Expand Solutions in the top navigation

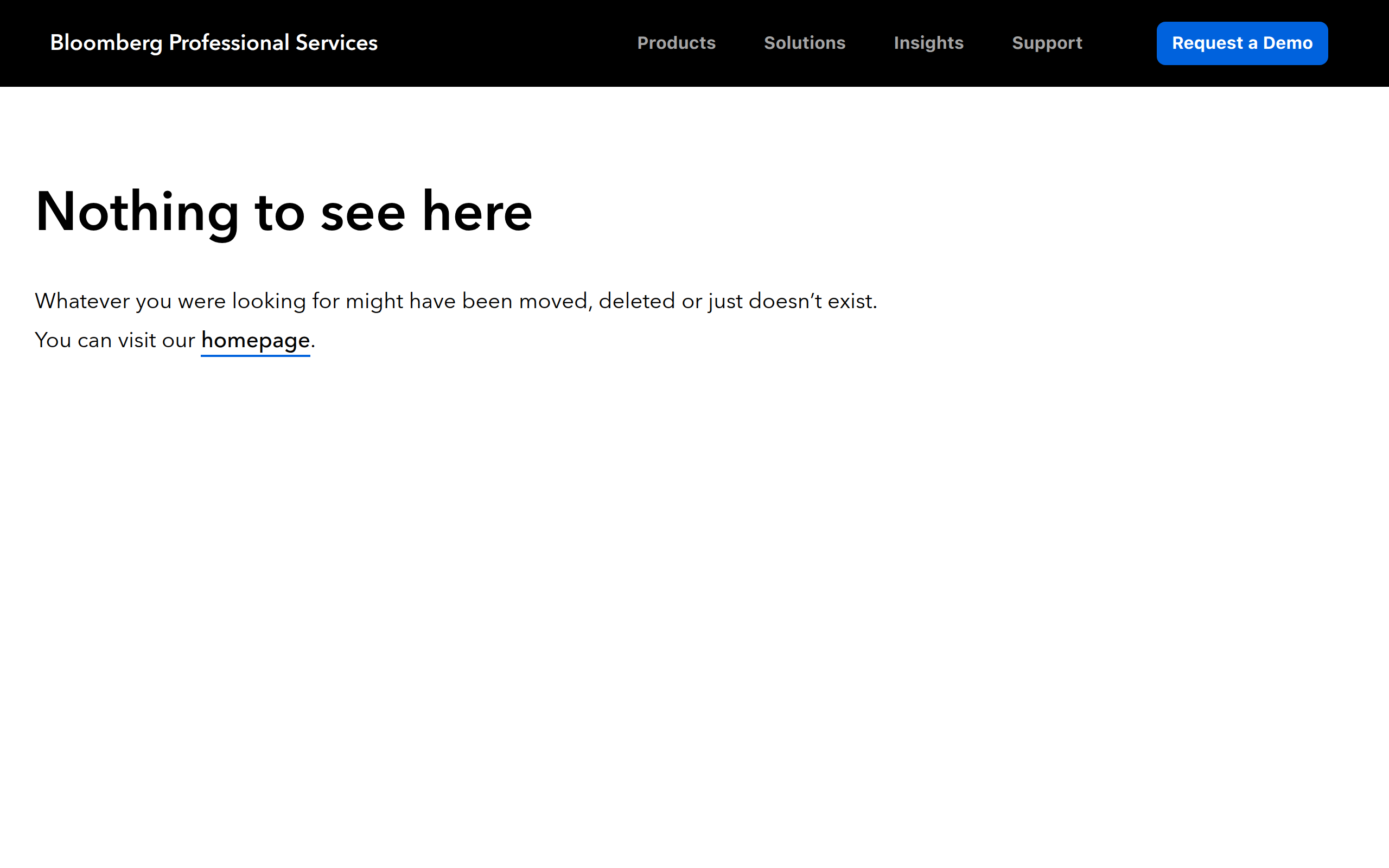point(804,43)
